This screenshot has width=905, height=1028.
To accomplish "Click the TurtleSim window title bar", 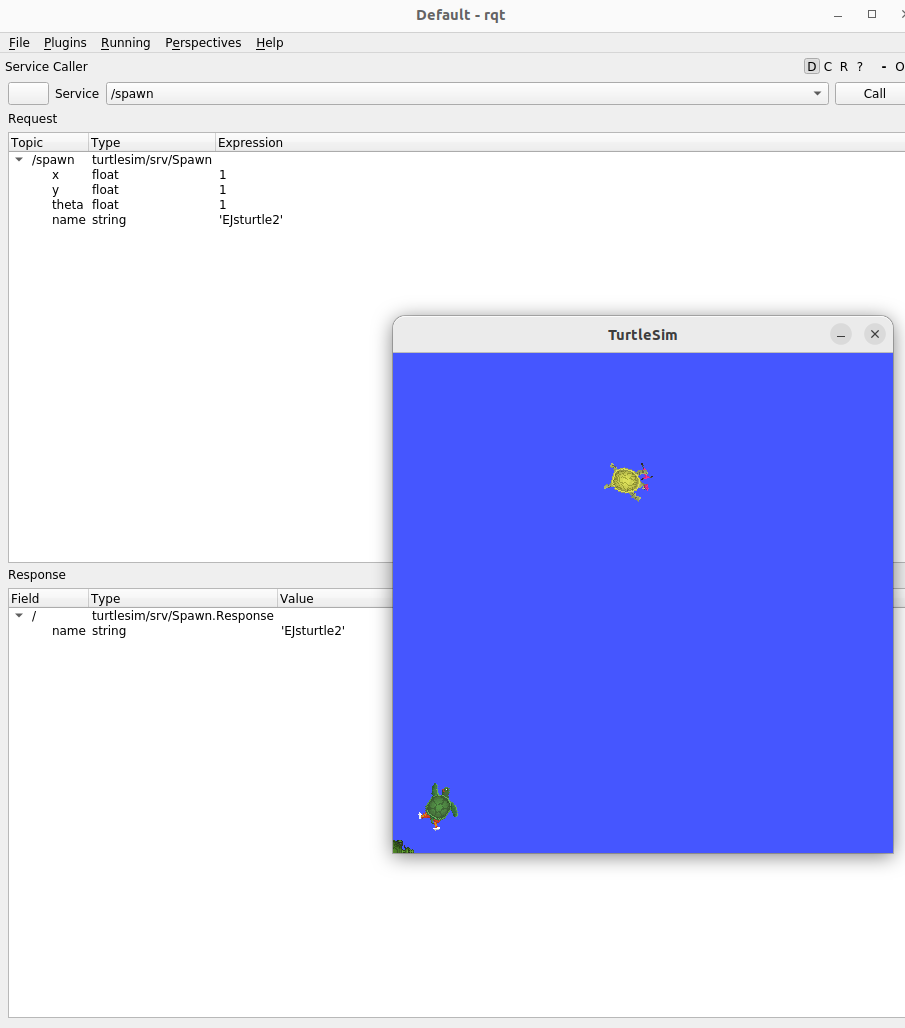I will 643,334.
